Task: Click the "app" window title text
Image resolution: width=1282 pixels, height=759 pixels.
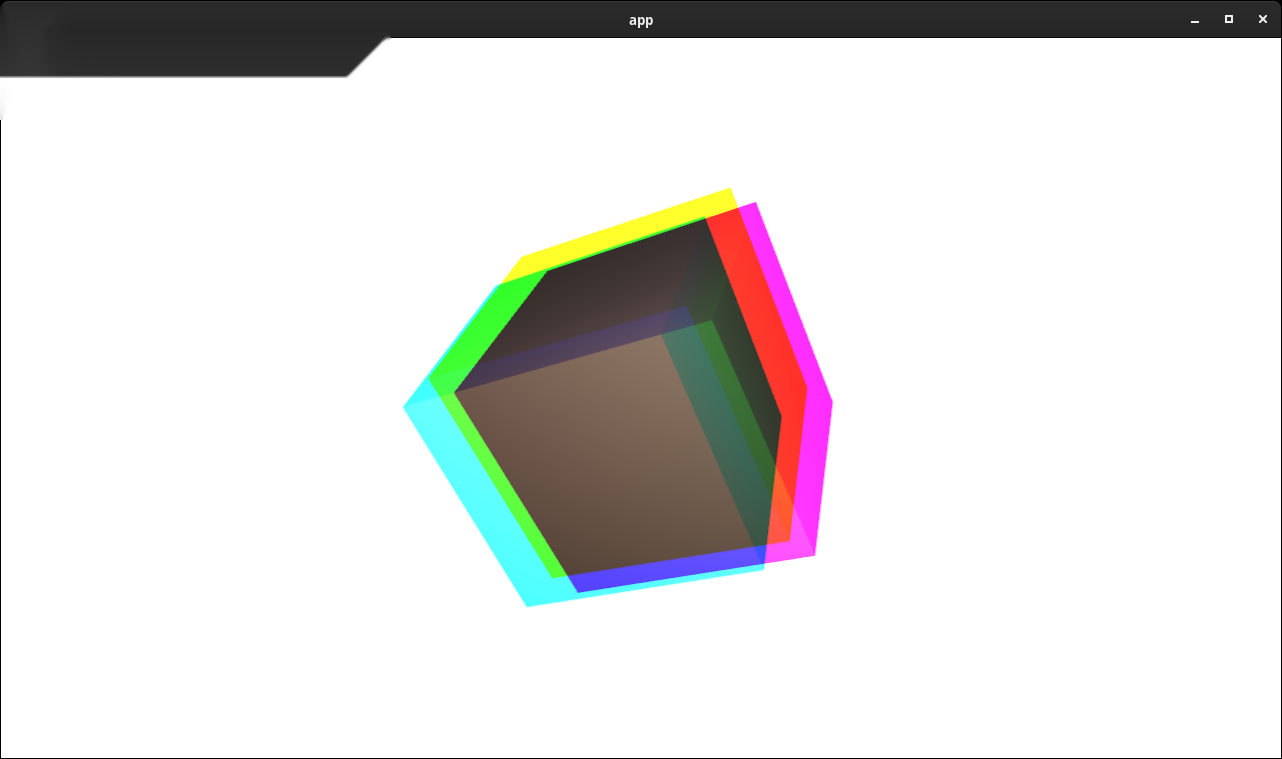Action: point(641,20)
